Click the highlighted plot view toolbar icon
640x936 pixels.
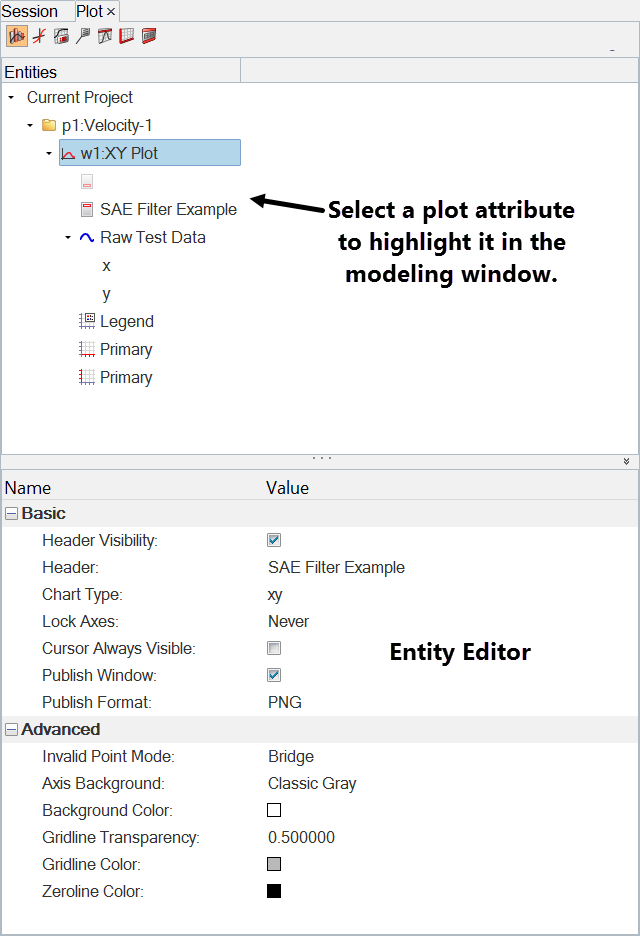[17, 36]
